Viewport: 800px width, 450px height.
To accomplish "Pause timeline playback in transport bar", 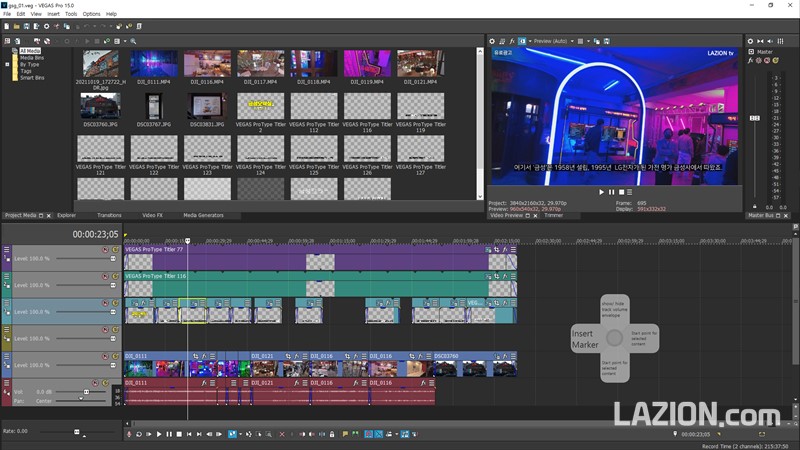I will click(x=169, y=434).
